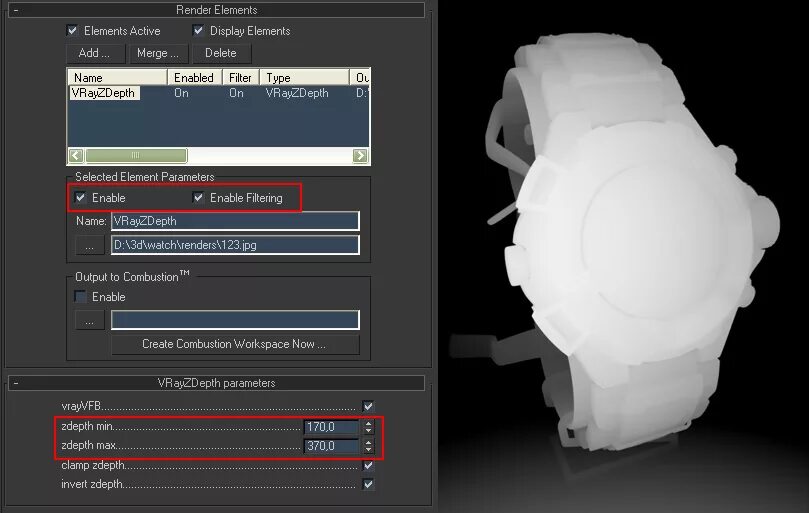Click the horizontal scrollbar thumb in the list
Image resolution: width=809 pixels, height=513 pixels.
136,155
